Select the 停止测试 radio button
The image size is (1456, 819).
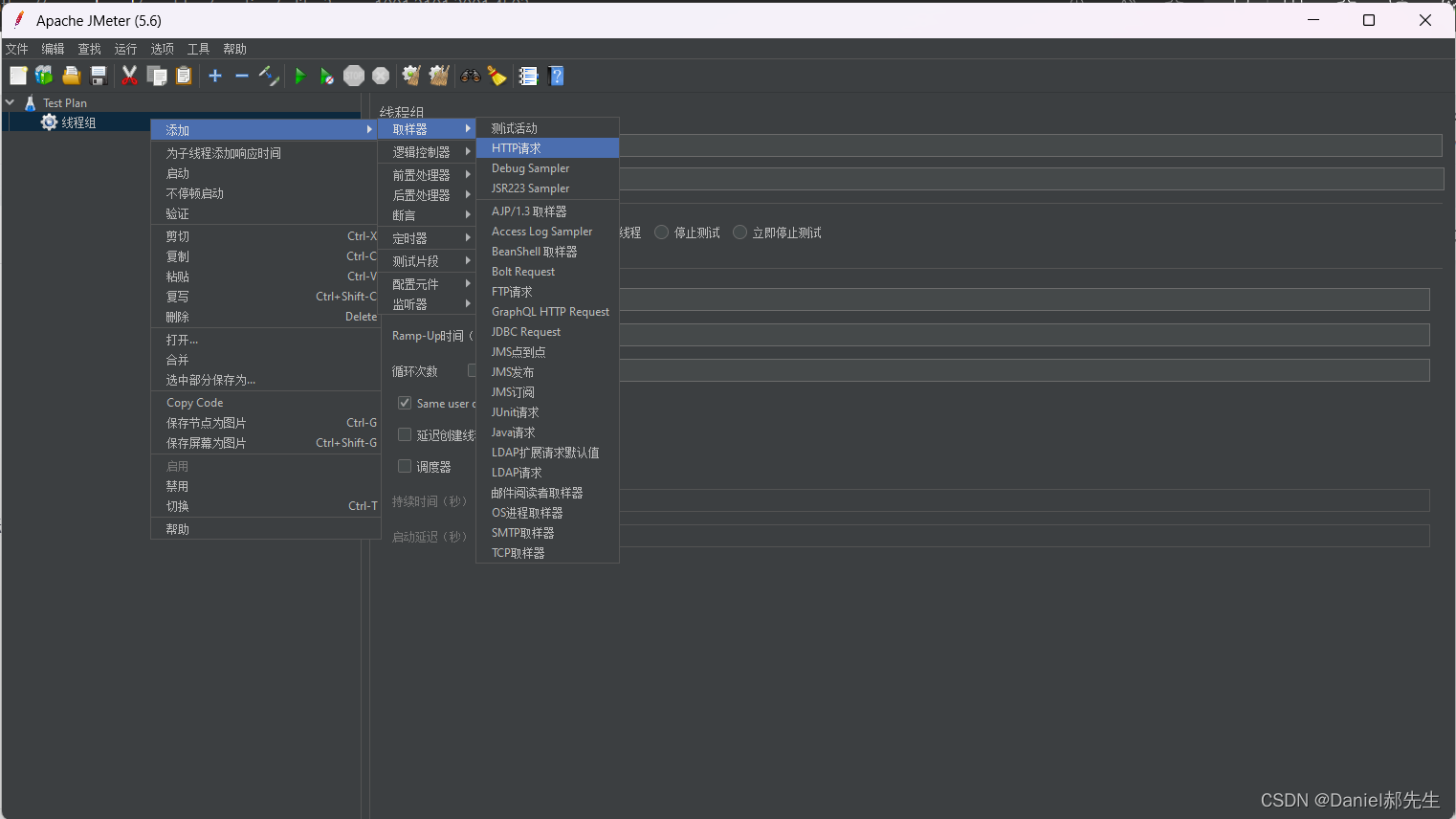tap(661, 232)
